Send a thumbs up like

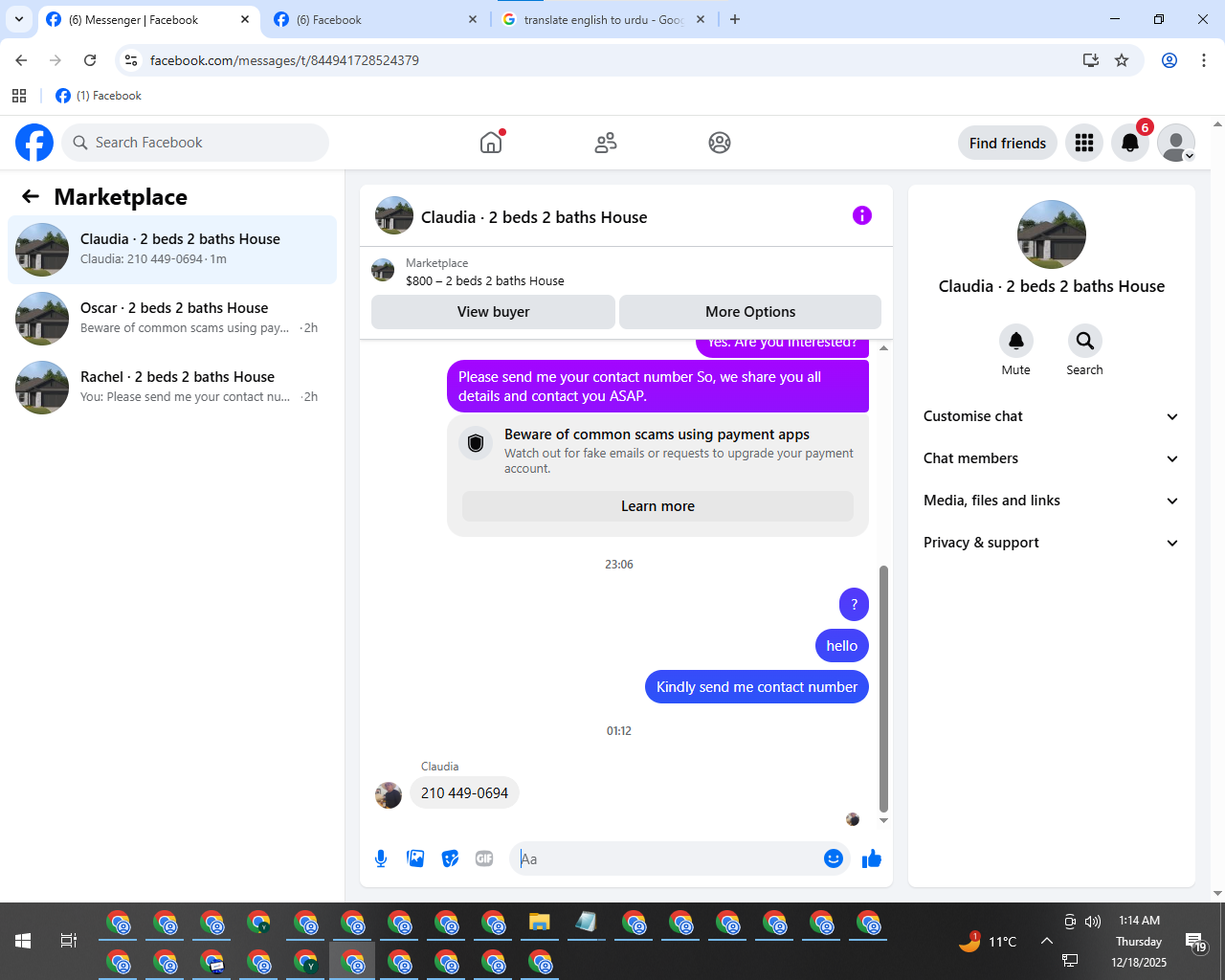click(872, 858)
